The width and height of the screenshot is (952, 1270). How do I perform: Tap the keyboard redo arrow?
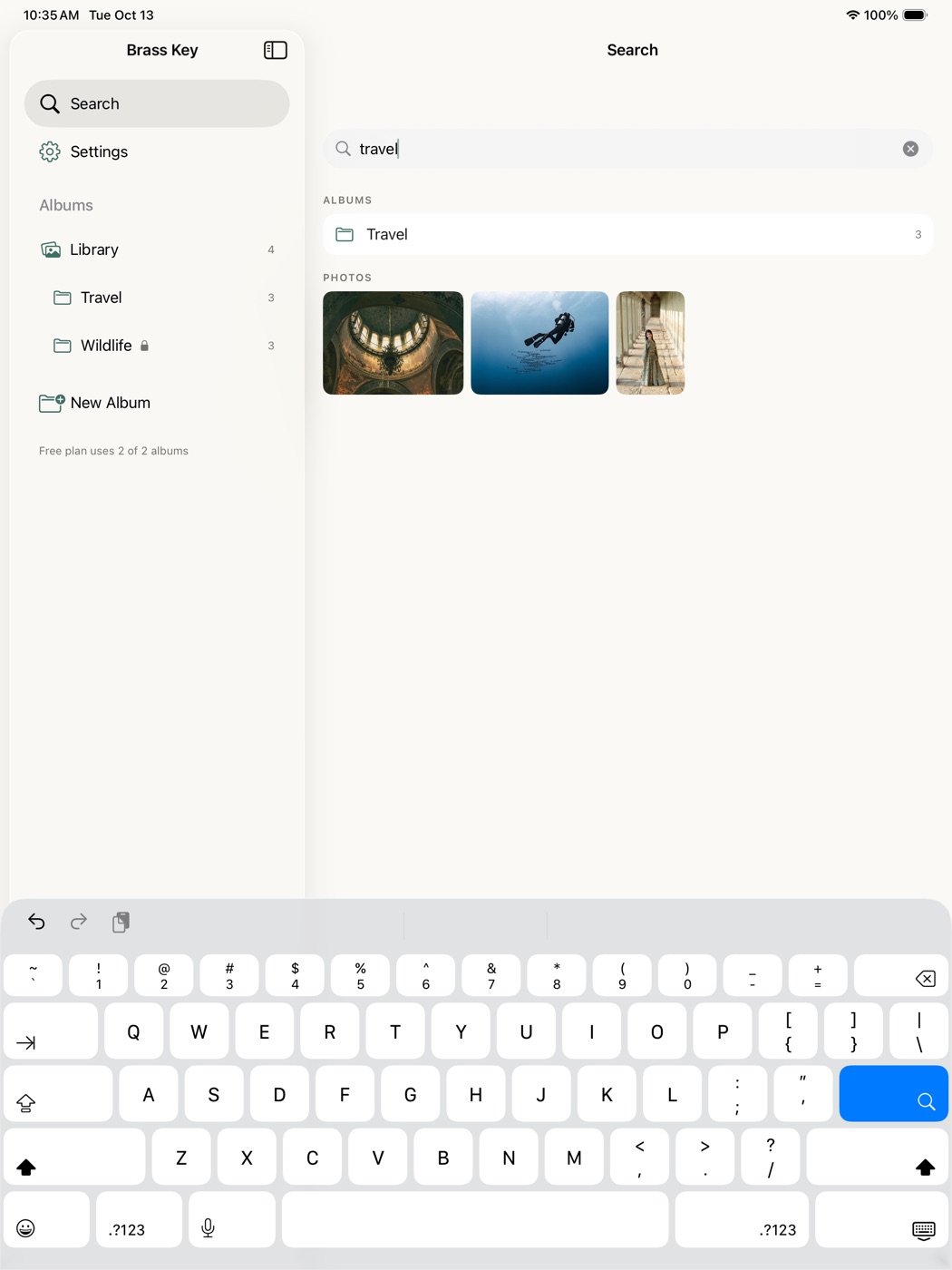pos(79,922)
